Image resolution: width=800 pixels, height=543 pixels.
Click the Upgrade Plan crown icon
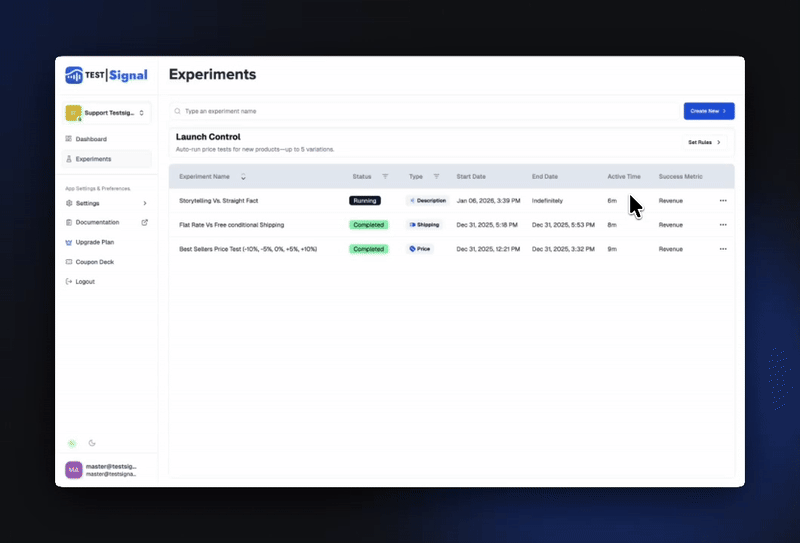pyautogui.click(x=68, y=242)
